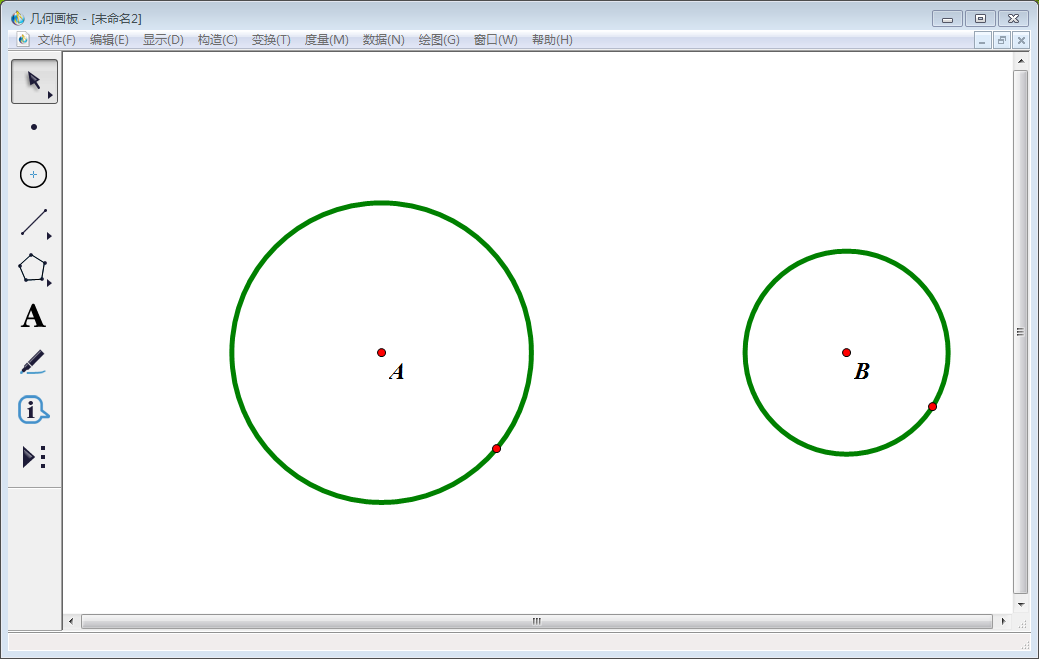Open the 显示(D) menu

tap(163, 40)
